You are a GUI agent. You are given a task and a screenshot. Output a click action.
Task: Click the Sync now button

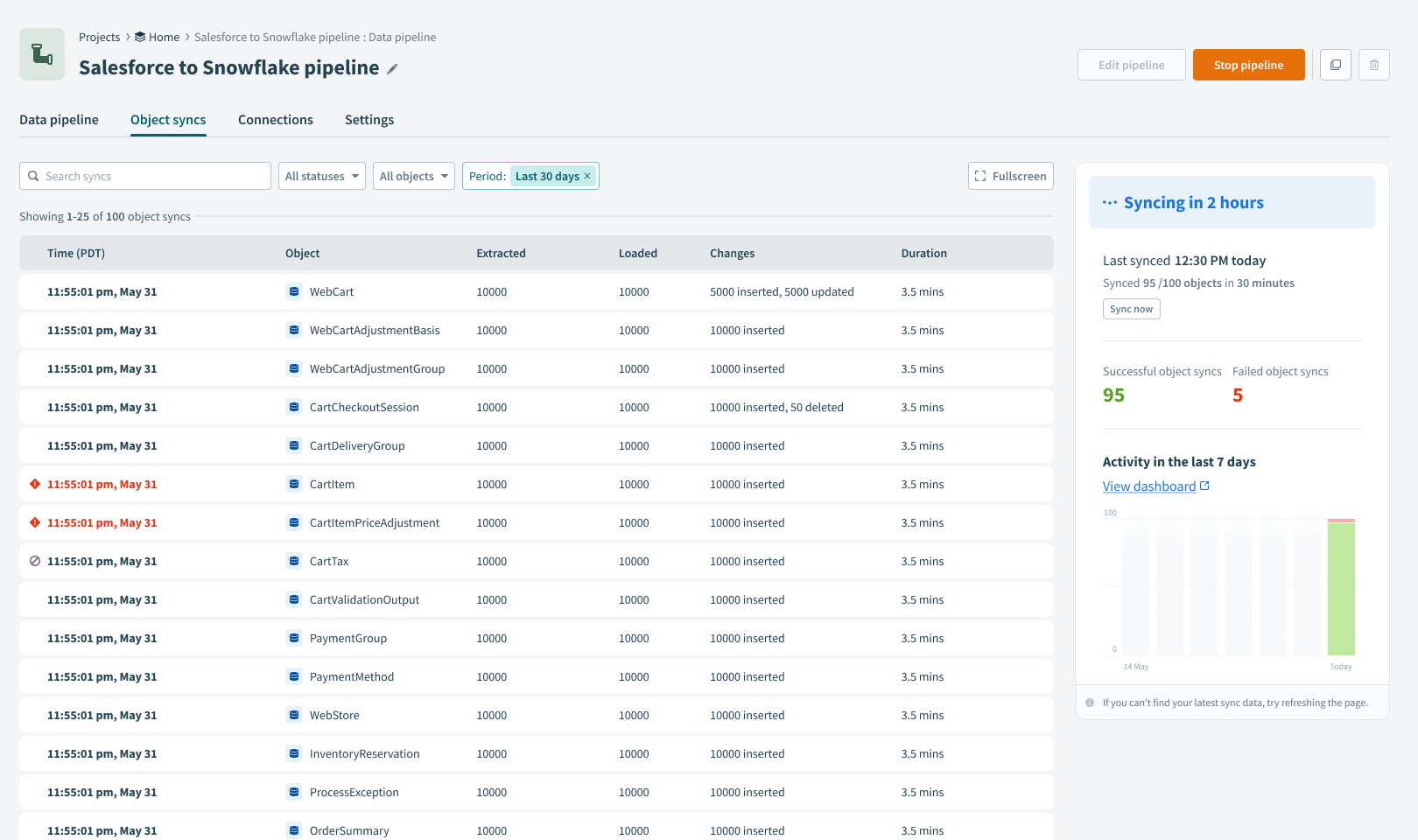pyautogui.click(x=1132, y=309)
